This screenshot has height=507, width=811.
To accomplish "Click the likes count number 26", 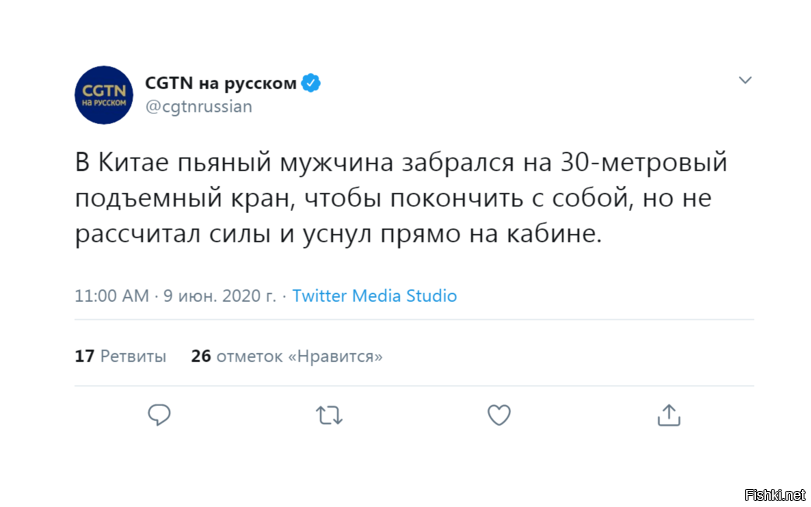I will point(201,356).
